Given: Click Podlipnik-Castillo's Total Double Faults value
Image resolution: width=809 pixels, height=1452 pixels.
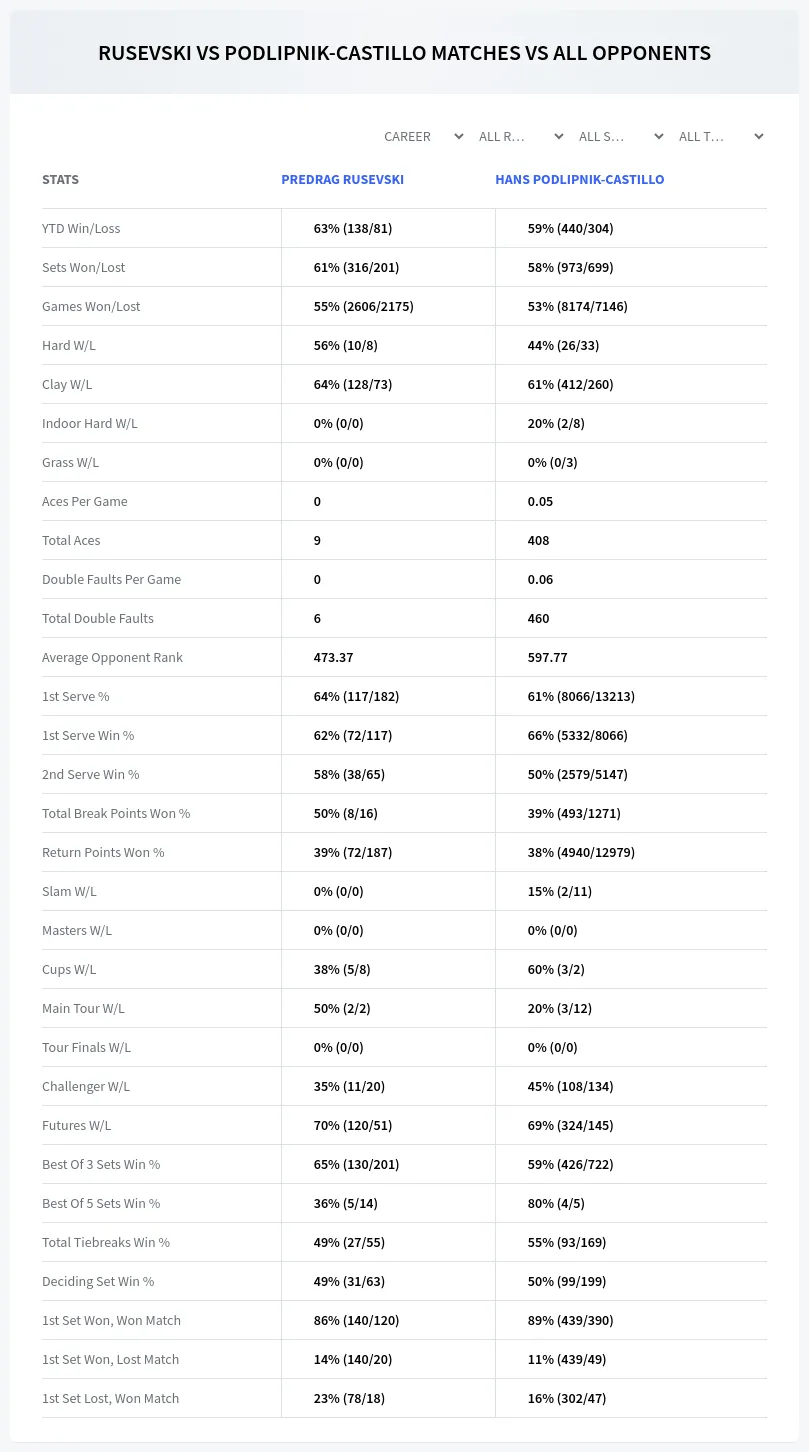Looking at the screenshot, I should pos(539,618).
